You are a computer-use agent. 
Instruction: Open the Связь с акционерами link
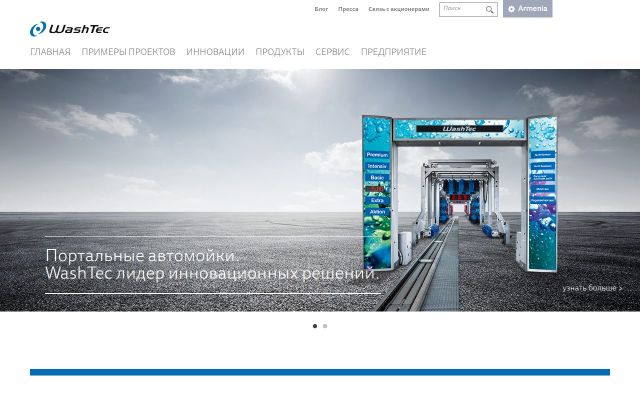pos(399,9)
